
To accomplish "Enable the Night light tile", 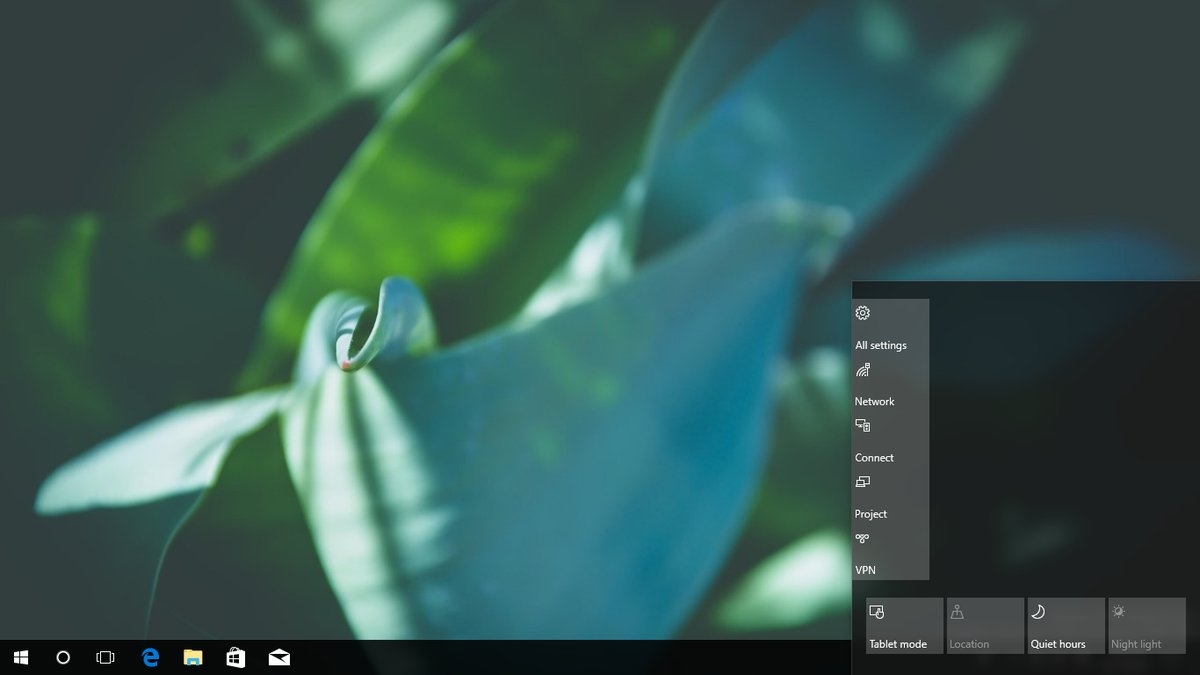I will click(x=1147, y=626).
